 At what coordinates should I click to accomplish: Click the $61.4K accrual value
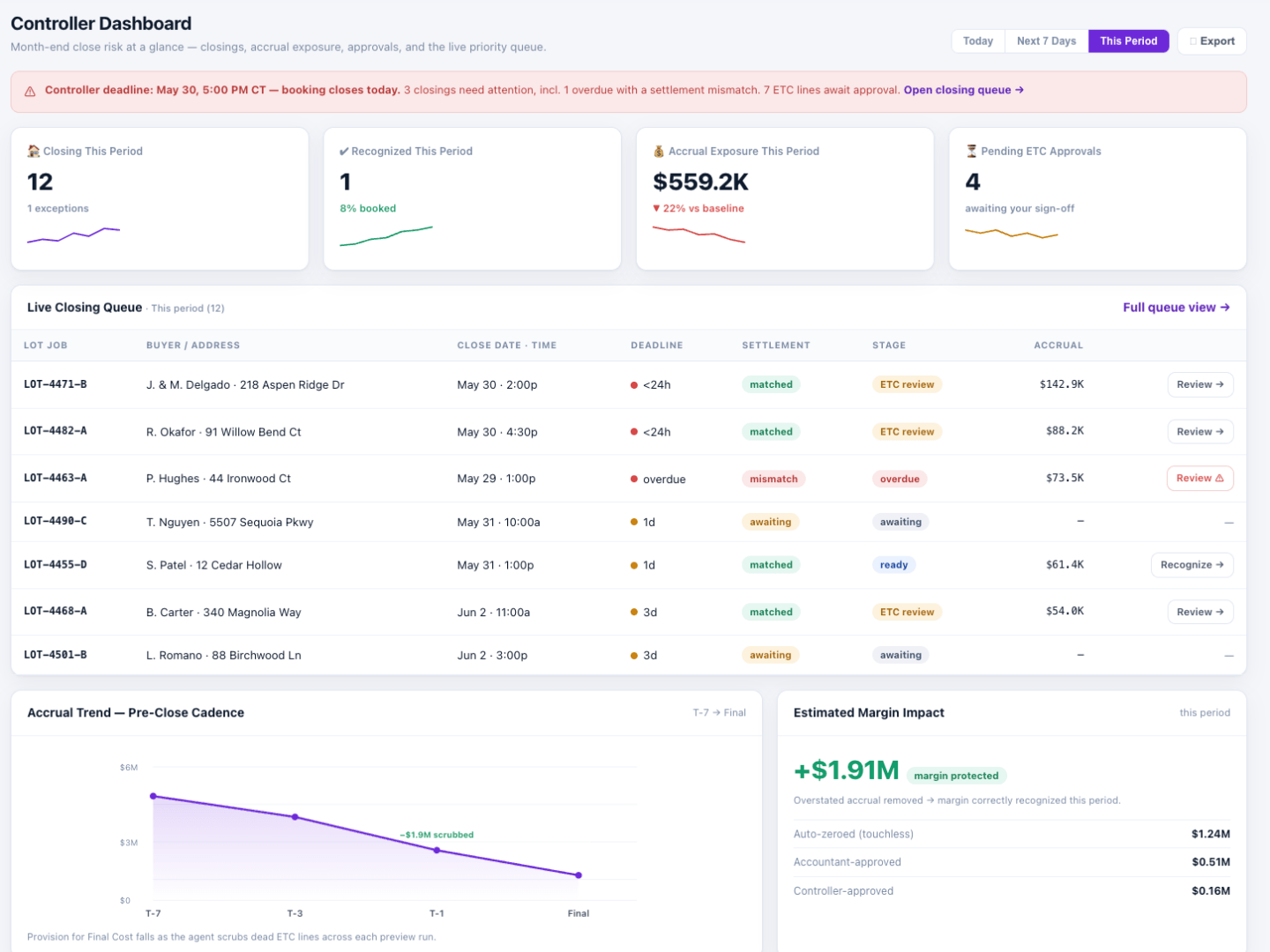pyautogui.click(x=1065, y=565)
